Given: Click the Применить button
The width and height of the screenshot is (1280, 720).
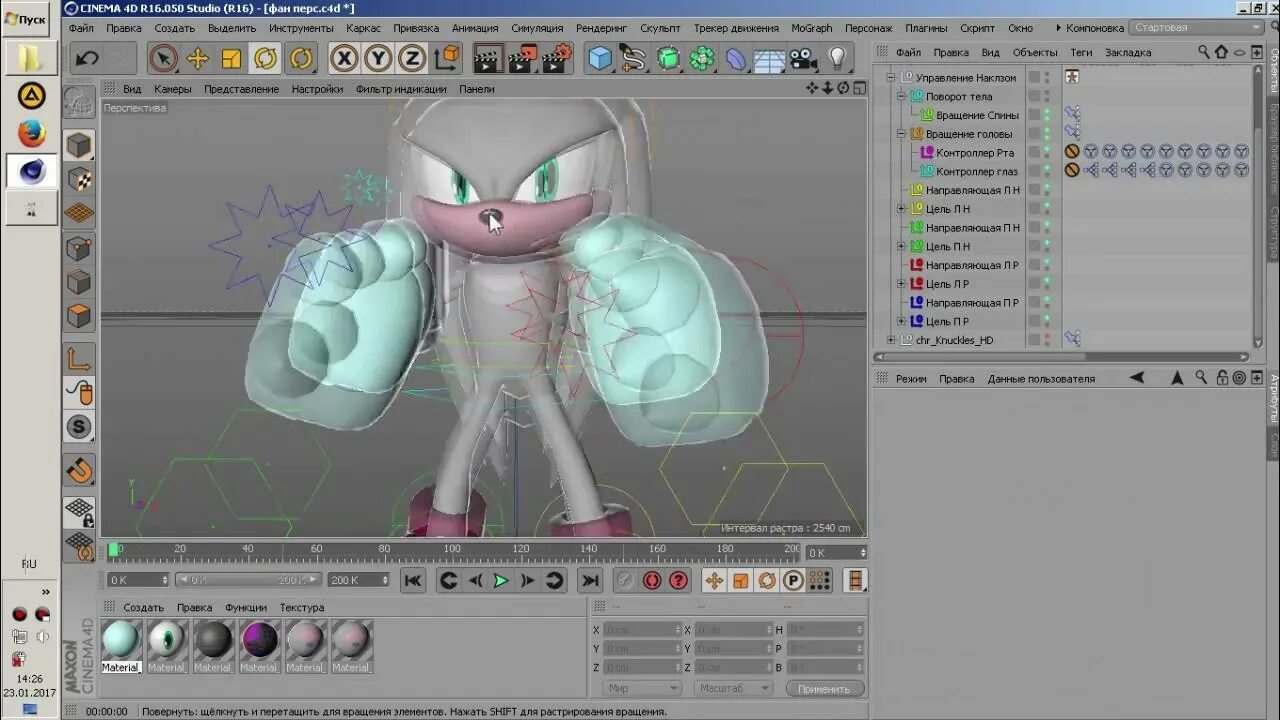Looking at the screenshot, I should tap(824, 689).
